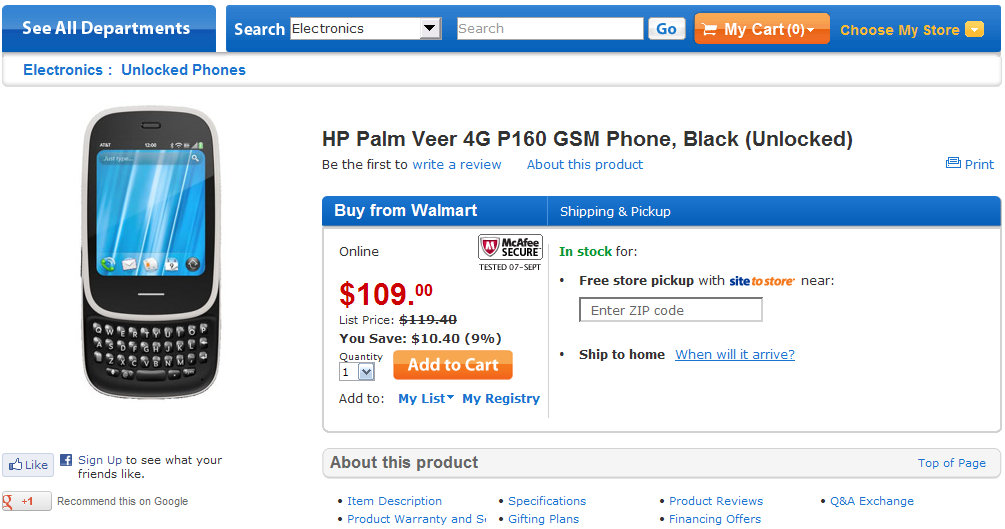Viewport: 1005px width, 529px height.
Task: Click the Enter ZIP code field
Action: pos(670,310)
